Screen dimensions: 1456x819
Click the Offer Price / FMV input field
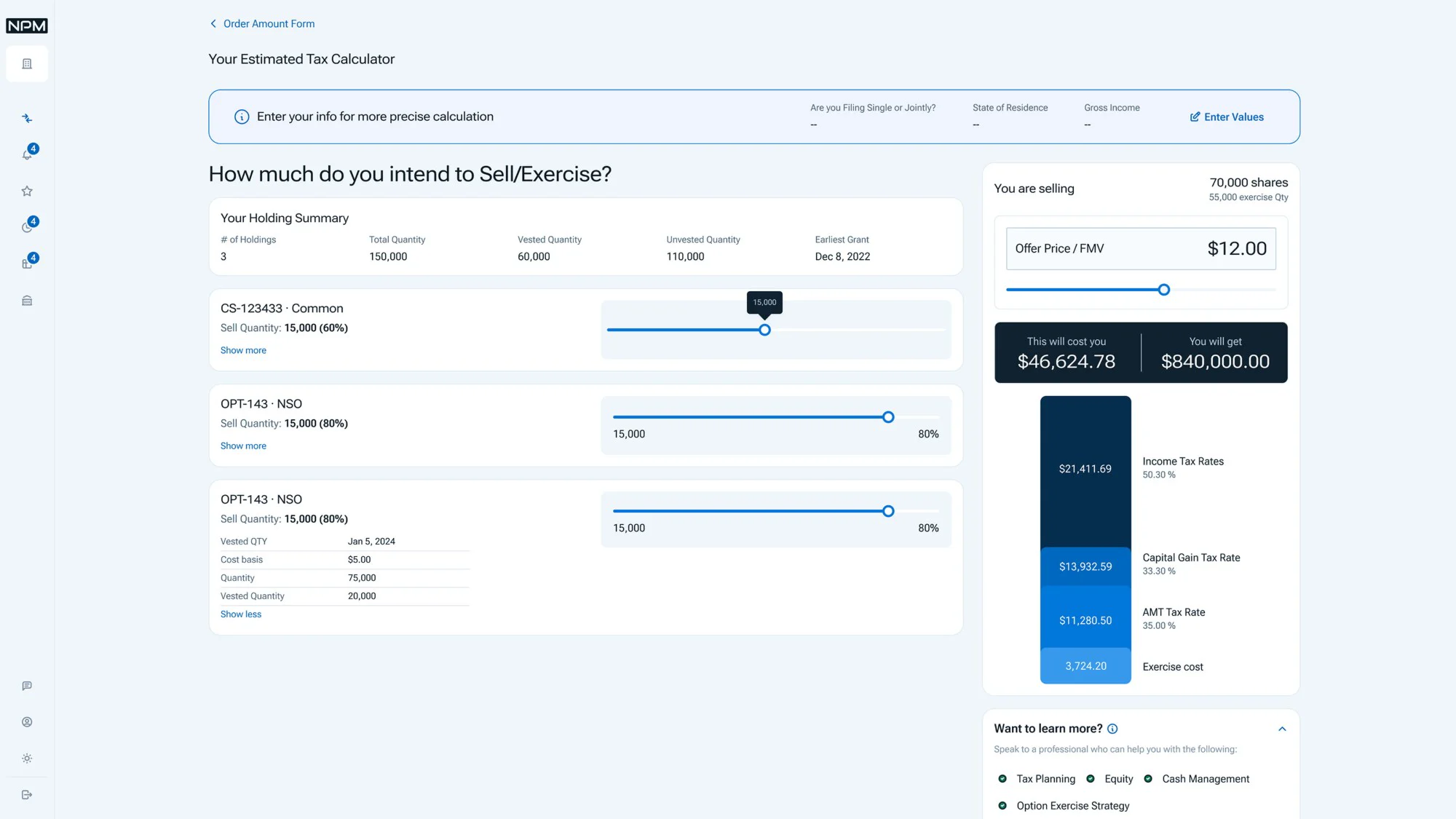coord(1141,248)
